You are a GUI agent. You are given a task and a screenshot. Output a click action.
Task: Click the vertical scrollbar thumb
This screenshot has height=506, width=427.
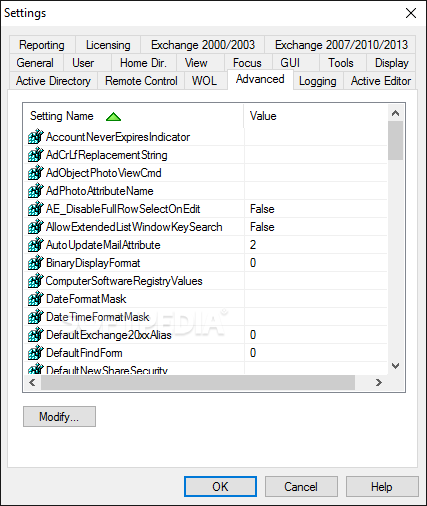(396, 140)
